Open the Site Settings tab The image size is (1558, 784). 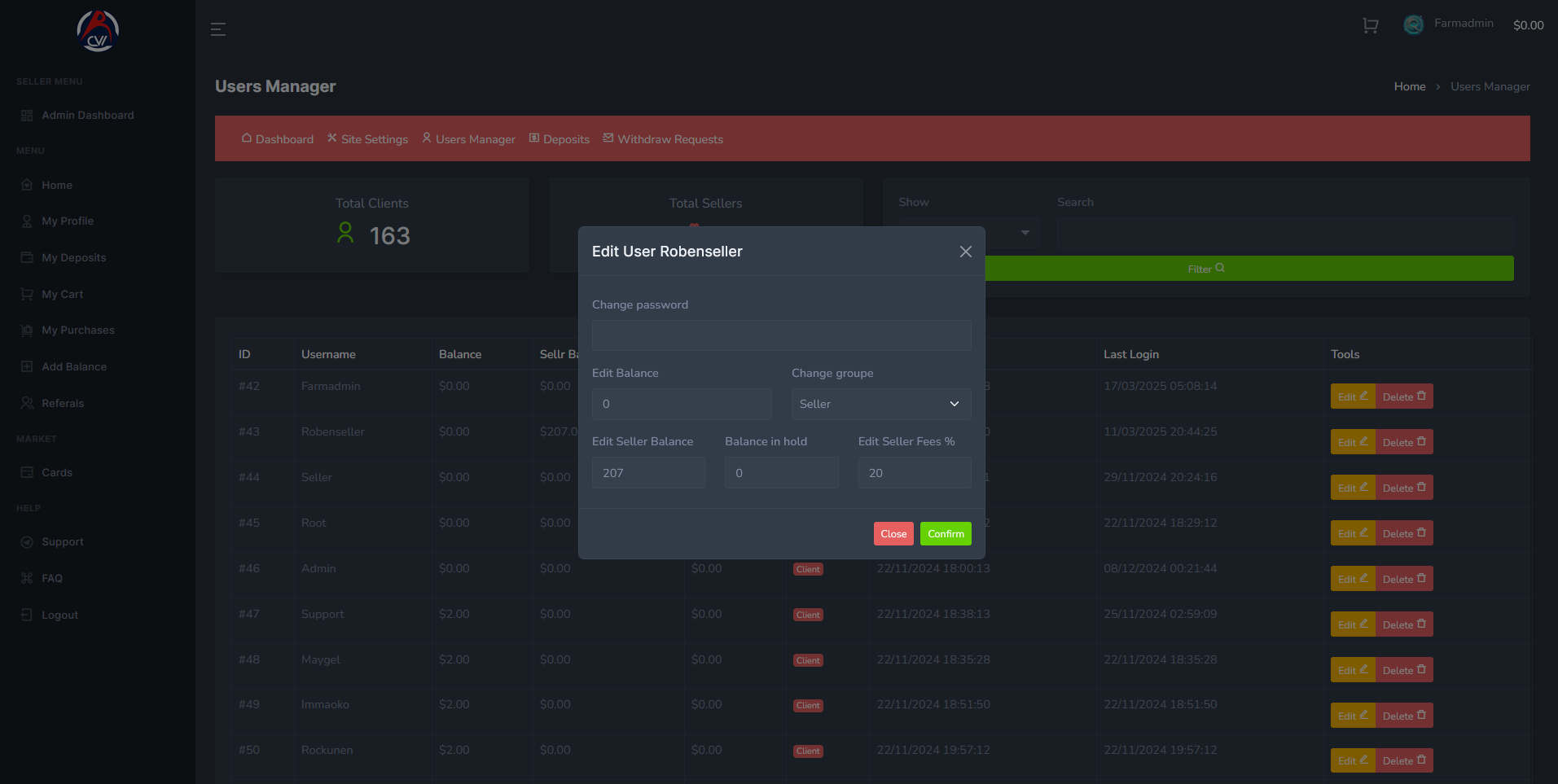pos(367,139)
